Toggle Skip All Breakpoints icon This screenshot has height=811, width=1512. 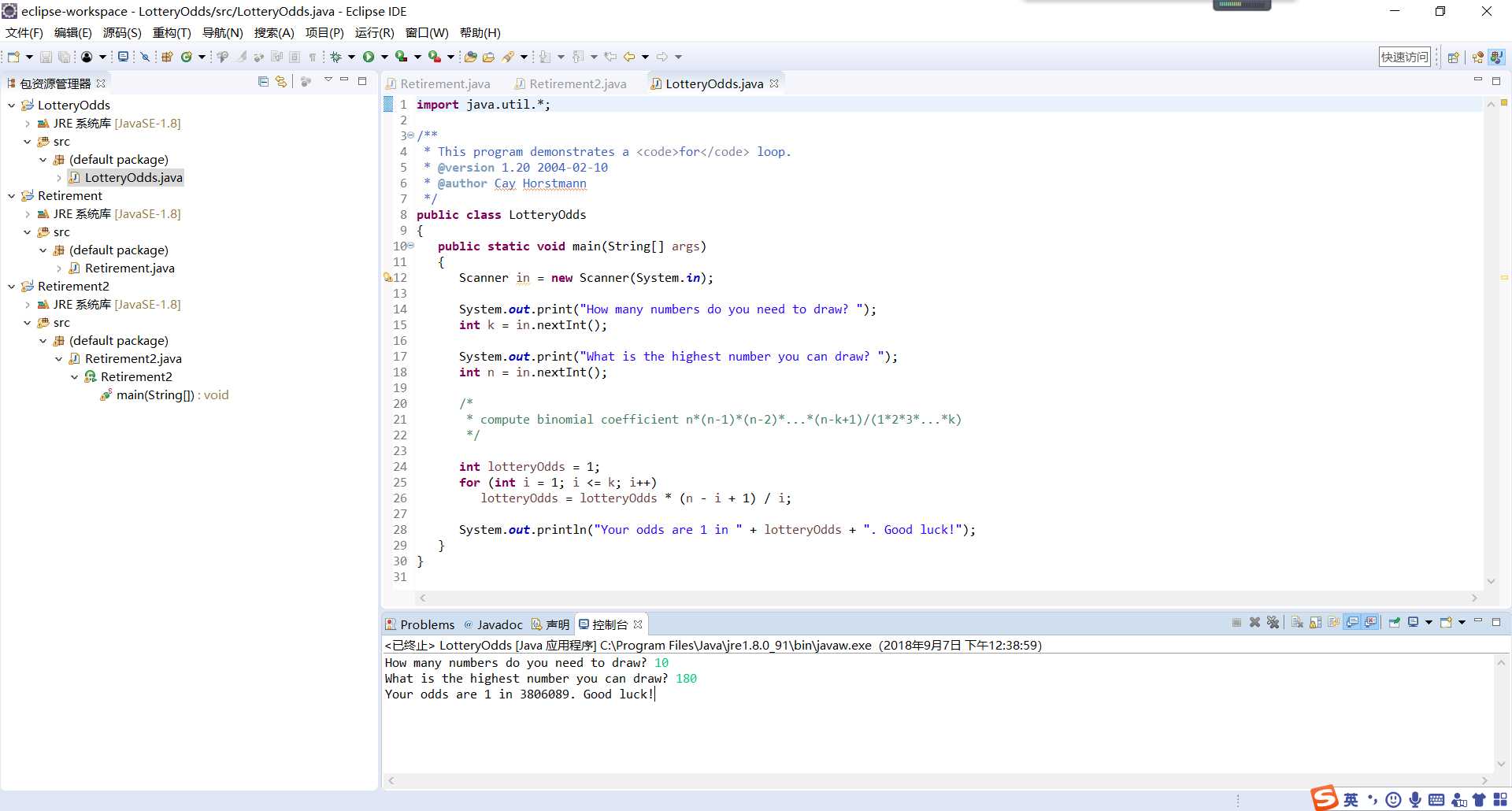145,57
